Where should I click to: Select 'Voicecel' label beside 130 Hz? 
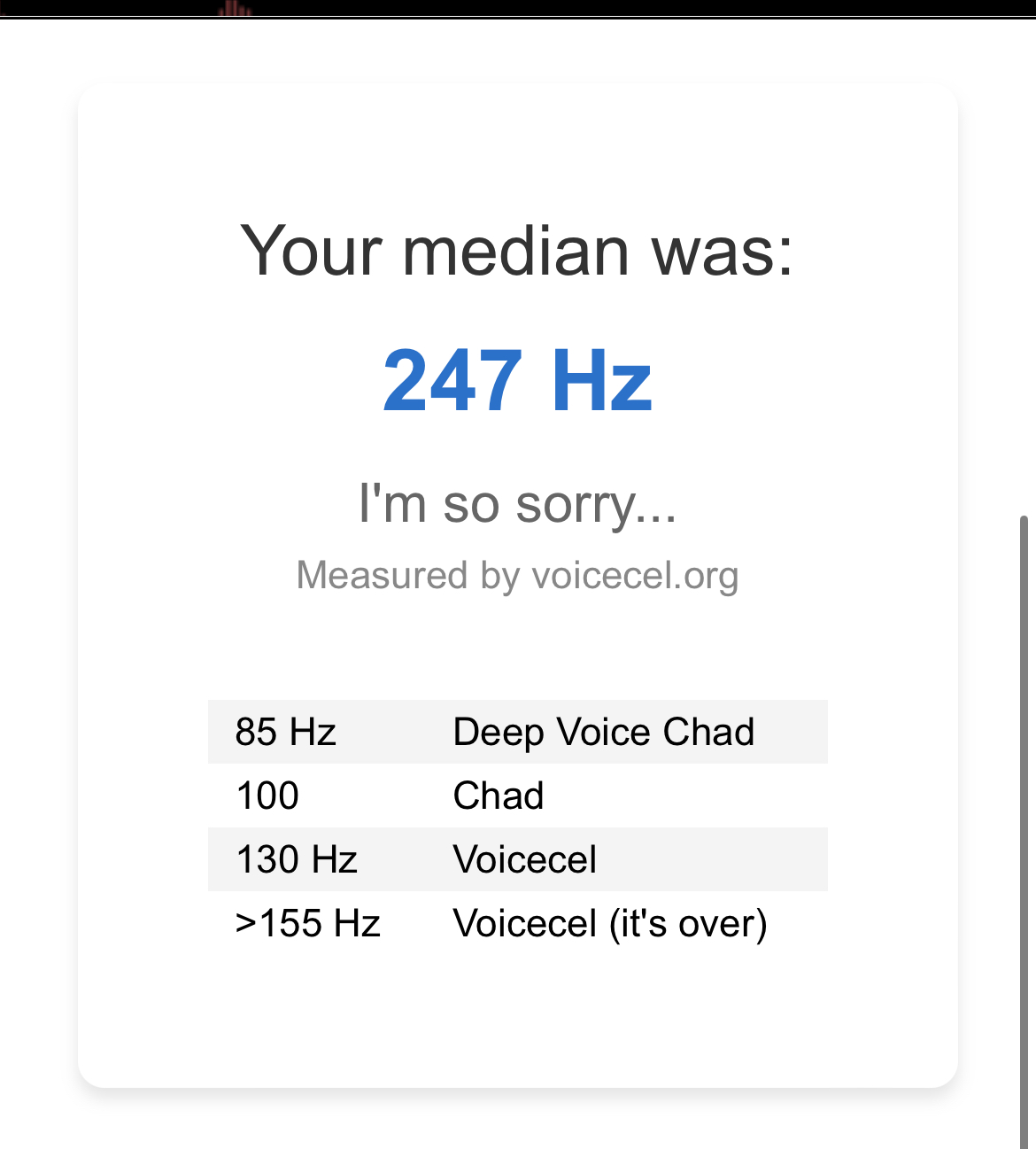click(525, 859)
